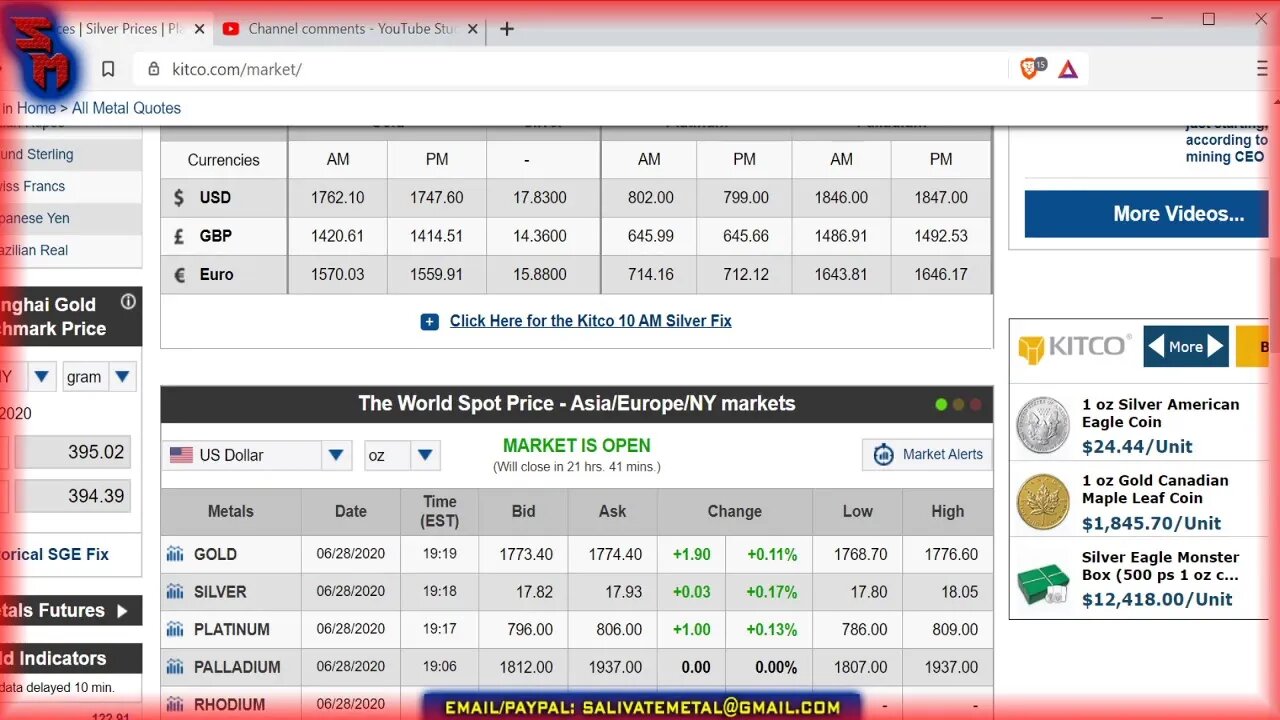1280x720 pixels.
Task: Click the Silver Eagle Monster Box product
Action: point(1160,566)
